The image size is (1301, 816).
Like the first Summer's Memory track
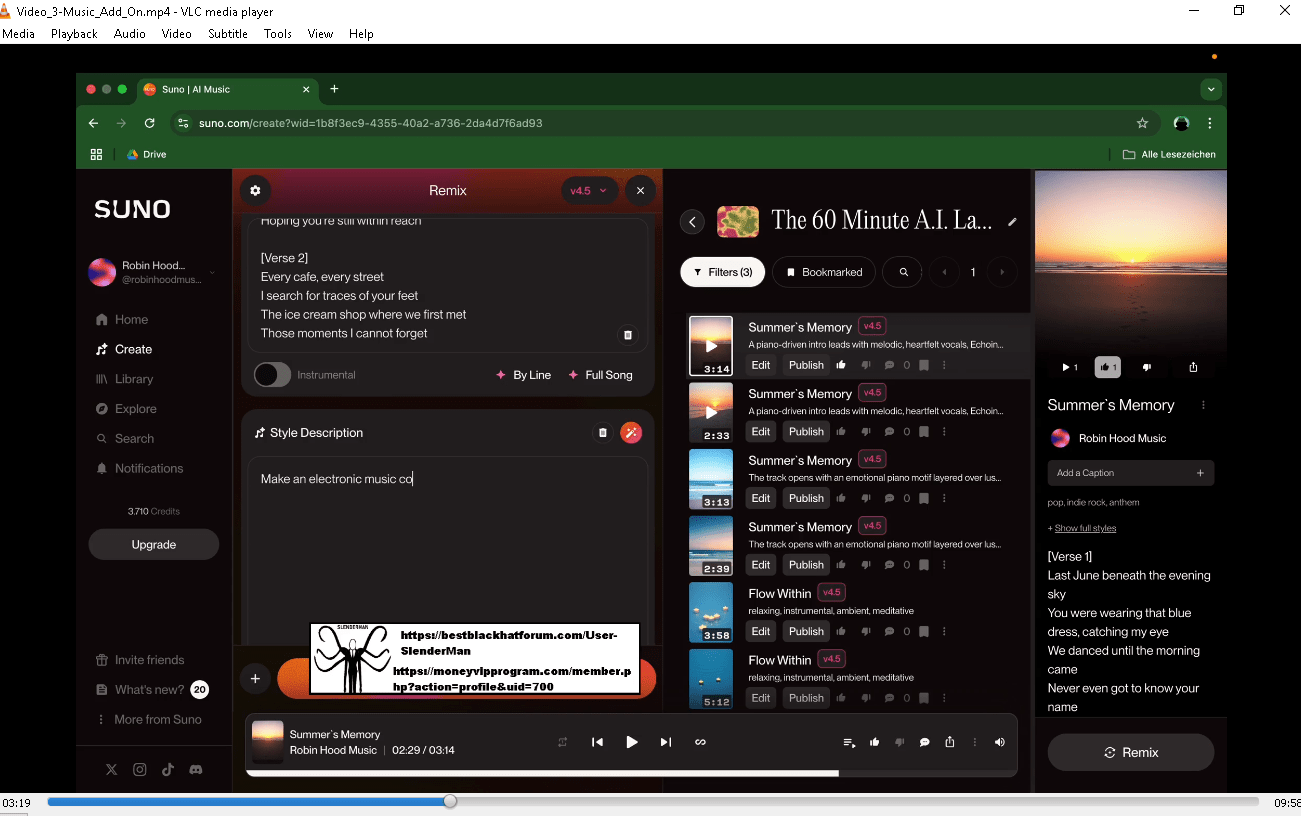coord(841,365)
